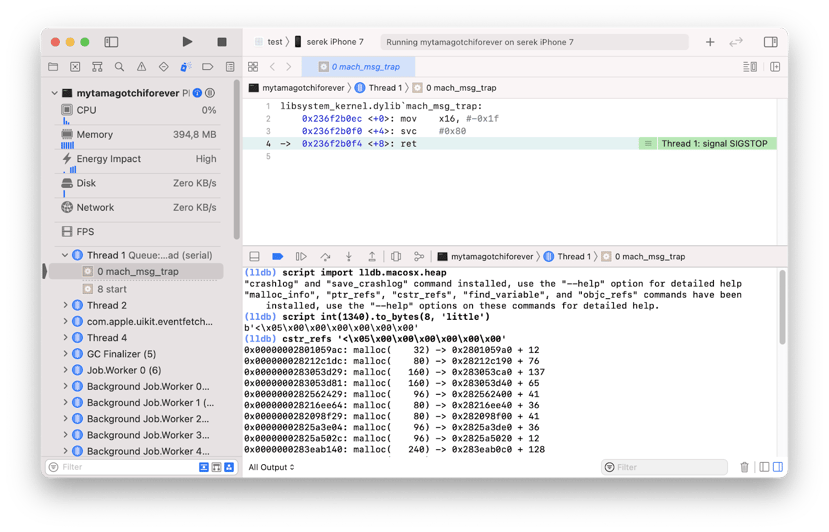Click the navigator Filter field
This screenshot has height=532, width=829.
pyautogui.click(x=127, y=467)
